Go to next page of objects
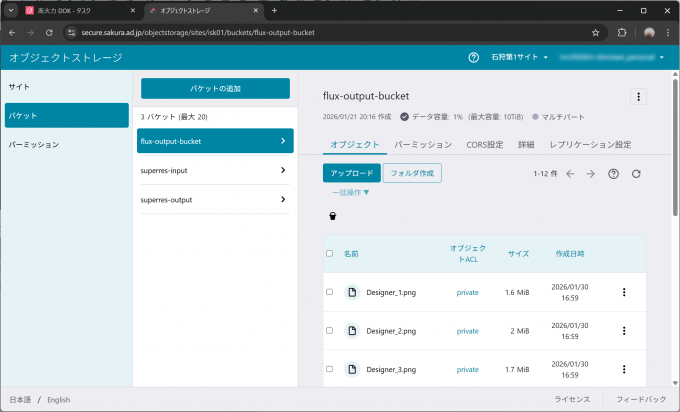 tap(591, 174)
